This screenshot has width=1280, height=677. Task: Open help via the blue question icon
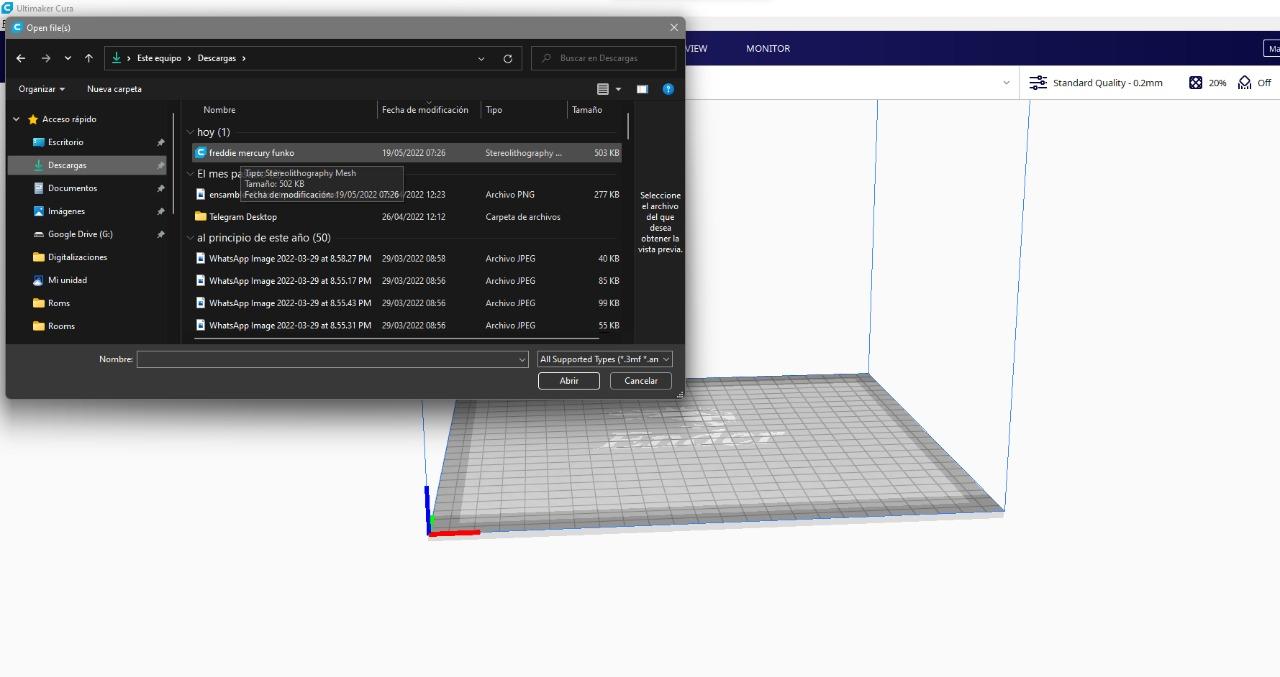tap(668, 89)
